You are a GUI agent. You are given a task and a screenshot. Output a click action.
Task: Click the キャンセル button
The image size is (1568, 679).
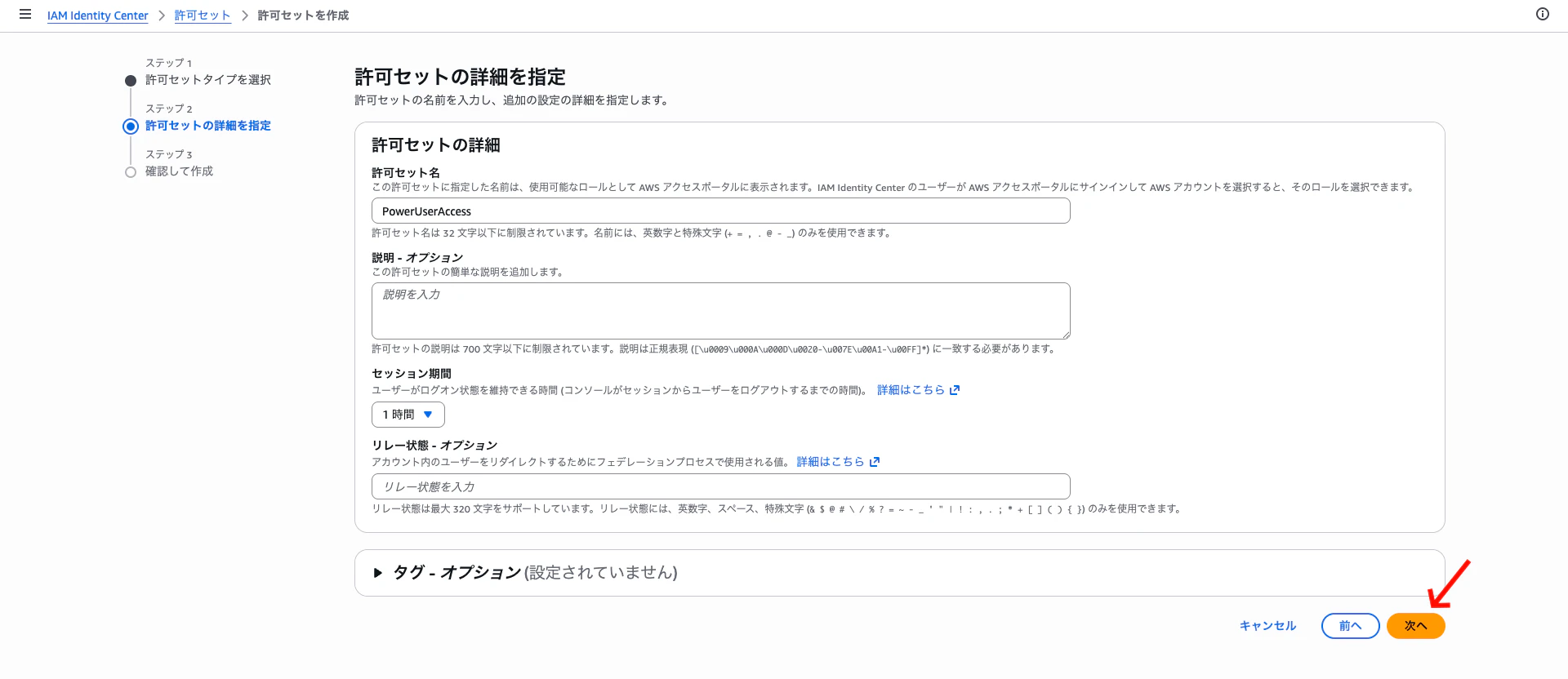(1267, 626)
